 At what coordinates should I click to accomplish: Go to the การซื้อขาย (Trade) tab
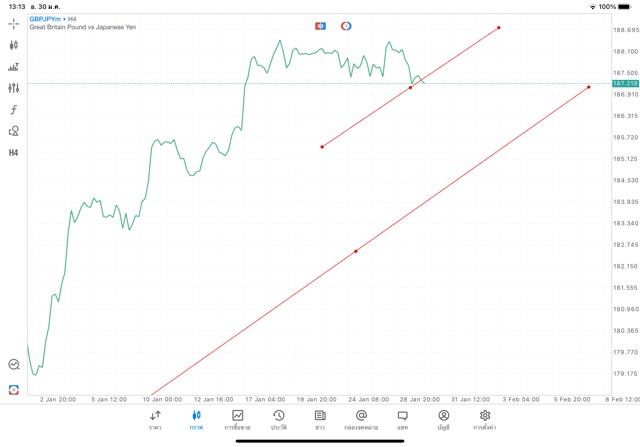(x=238, y=420)
